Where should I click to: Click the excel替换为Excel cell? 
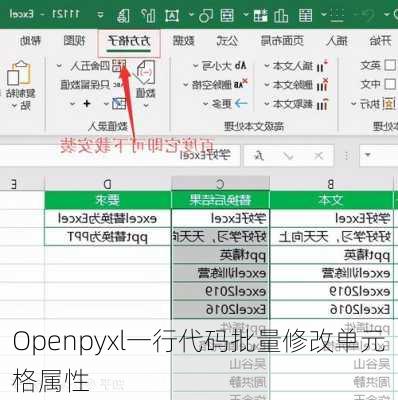(108, 219)
